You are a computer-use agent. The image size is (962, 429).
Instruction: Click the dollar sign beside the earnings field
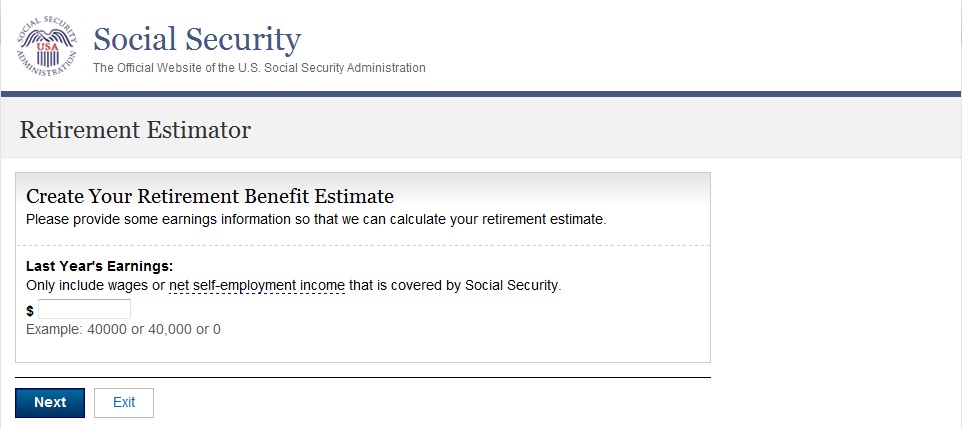click(30, 311)
